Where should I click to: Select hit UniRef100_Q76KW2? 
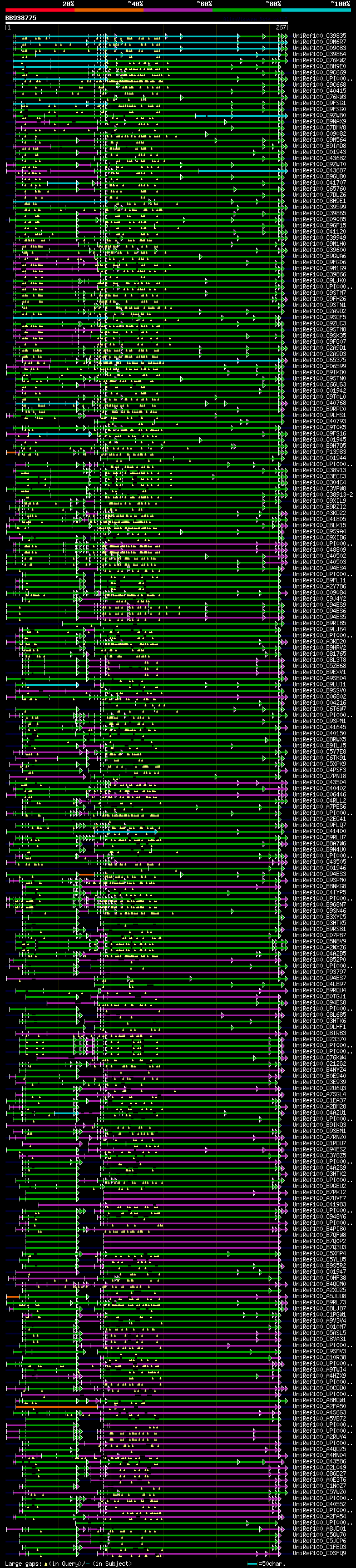pos(319,60)
